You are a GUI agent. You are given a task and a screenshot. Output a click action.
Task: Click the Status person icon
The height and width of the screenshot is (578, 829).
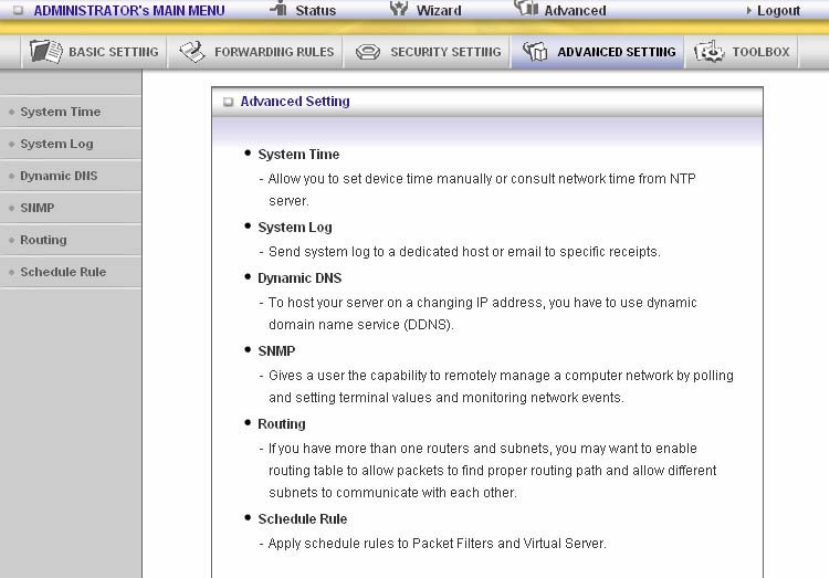[279, 8]
